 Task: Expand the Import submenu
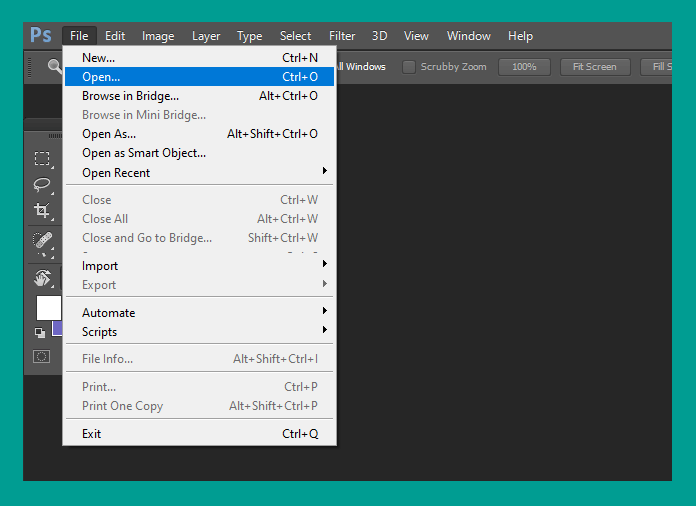coord(200,265)
